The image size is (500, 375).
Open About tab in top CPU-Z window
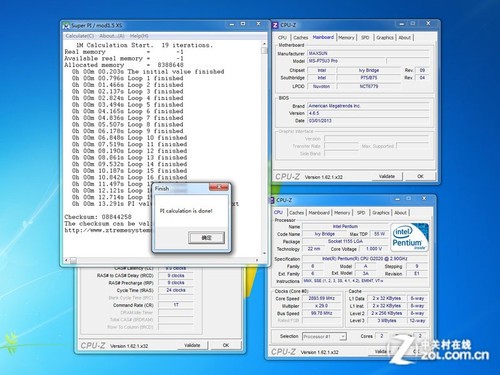click(405, 38)
